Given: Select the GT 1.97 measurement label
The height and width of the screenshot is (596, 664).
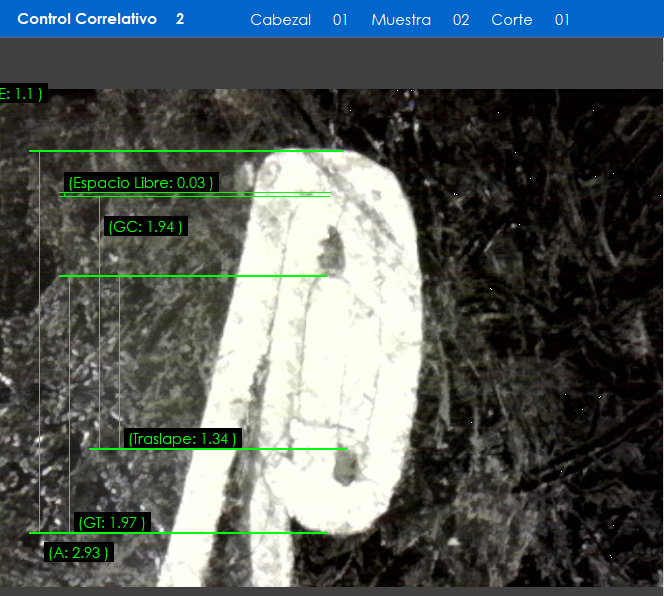Looking at the screenshot, I should tap(112, 522).
